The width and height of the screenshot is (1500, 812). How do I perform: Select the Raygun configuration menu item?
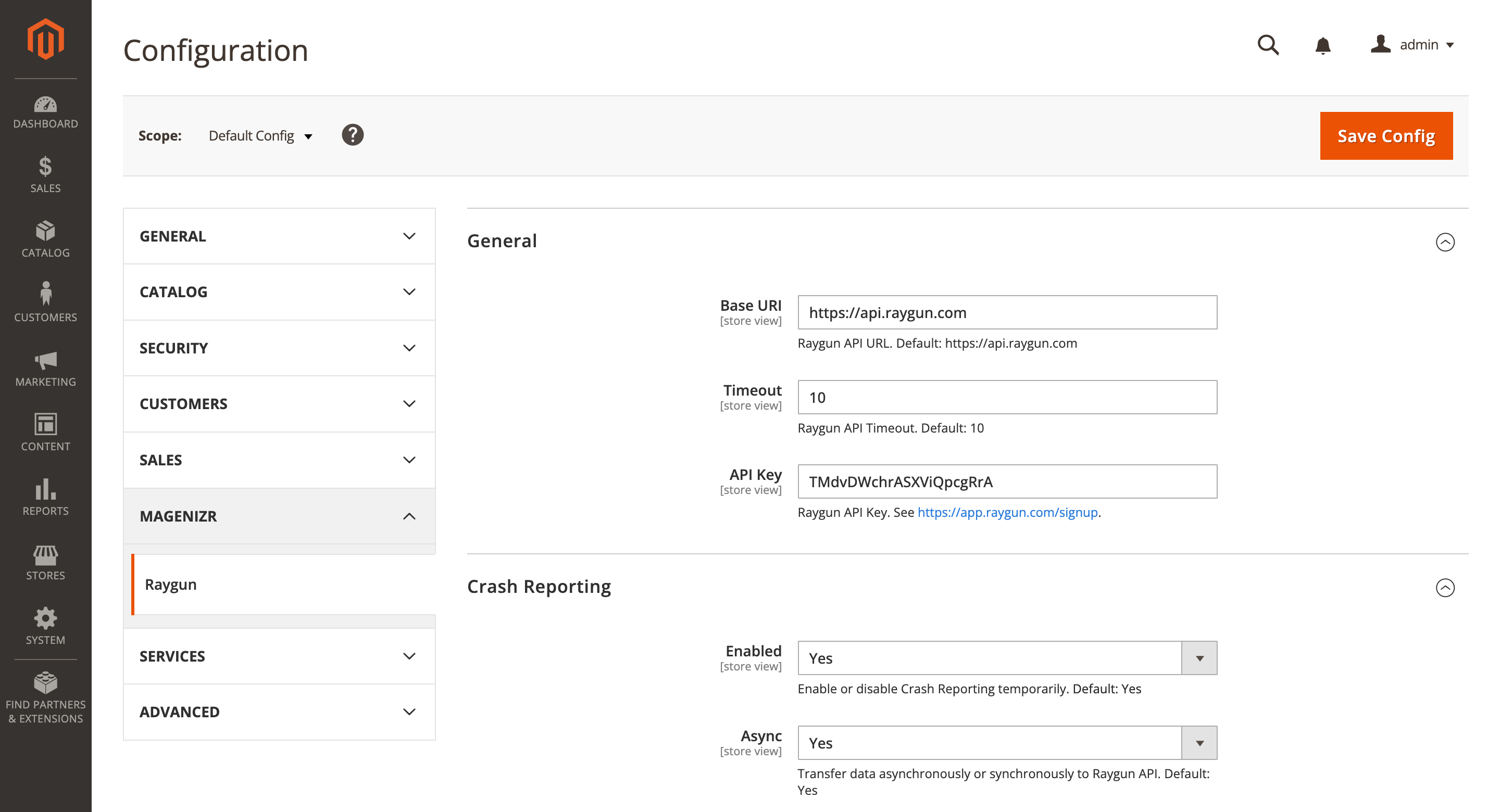pos(170,584)
